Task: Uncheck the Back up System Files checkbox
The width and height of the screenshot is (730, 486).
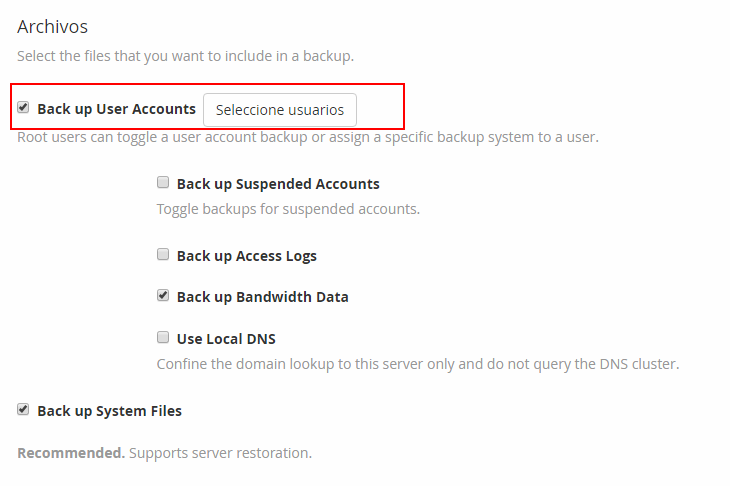Action: pyautogui.click(x=23, y=409)
